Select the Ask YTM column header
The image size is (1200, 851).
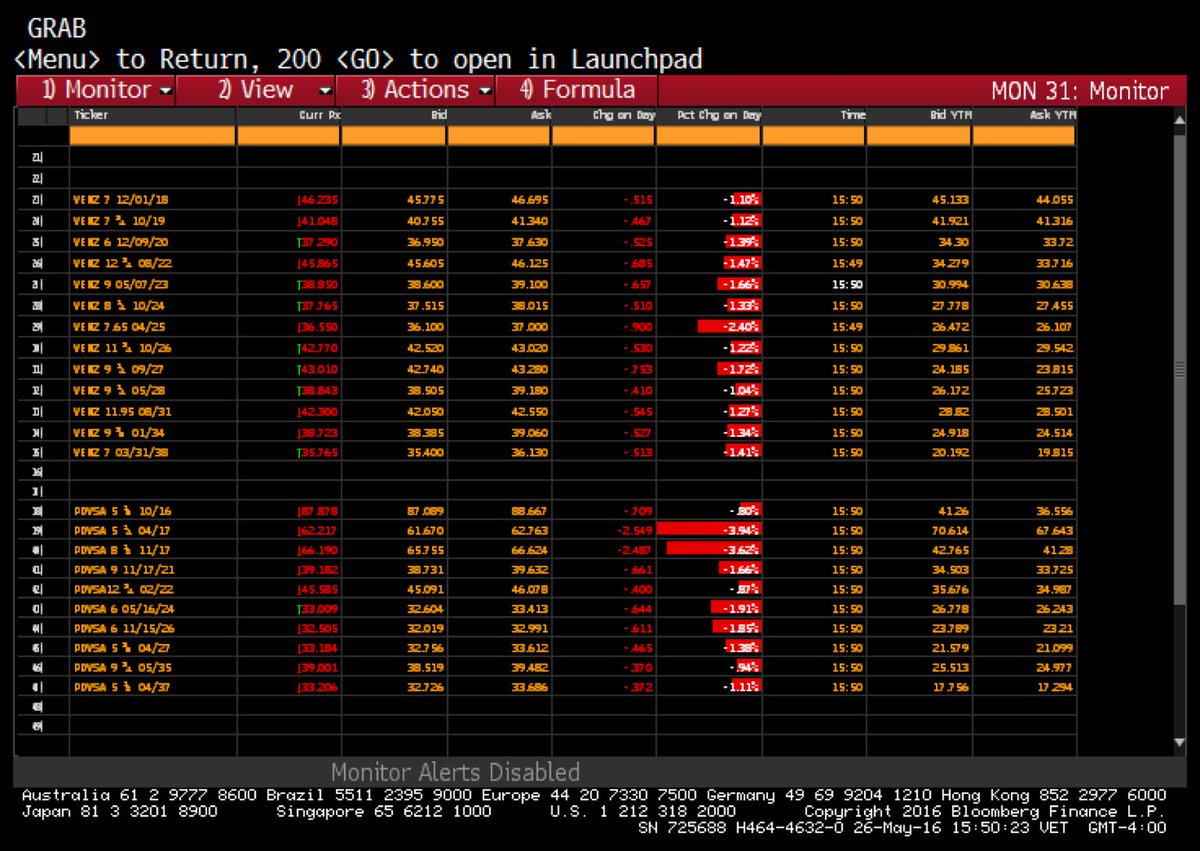pos(1053,115)
